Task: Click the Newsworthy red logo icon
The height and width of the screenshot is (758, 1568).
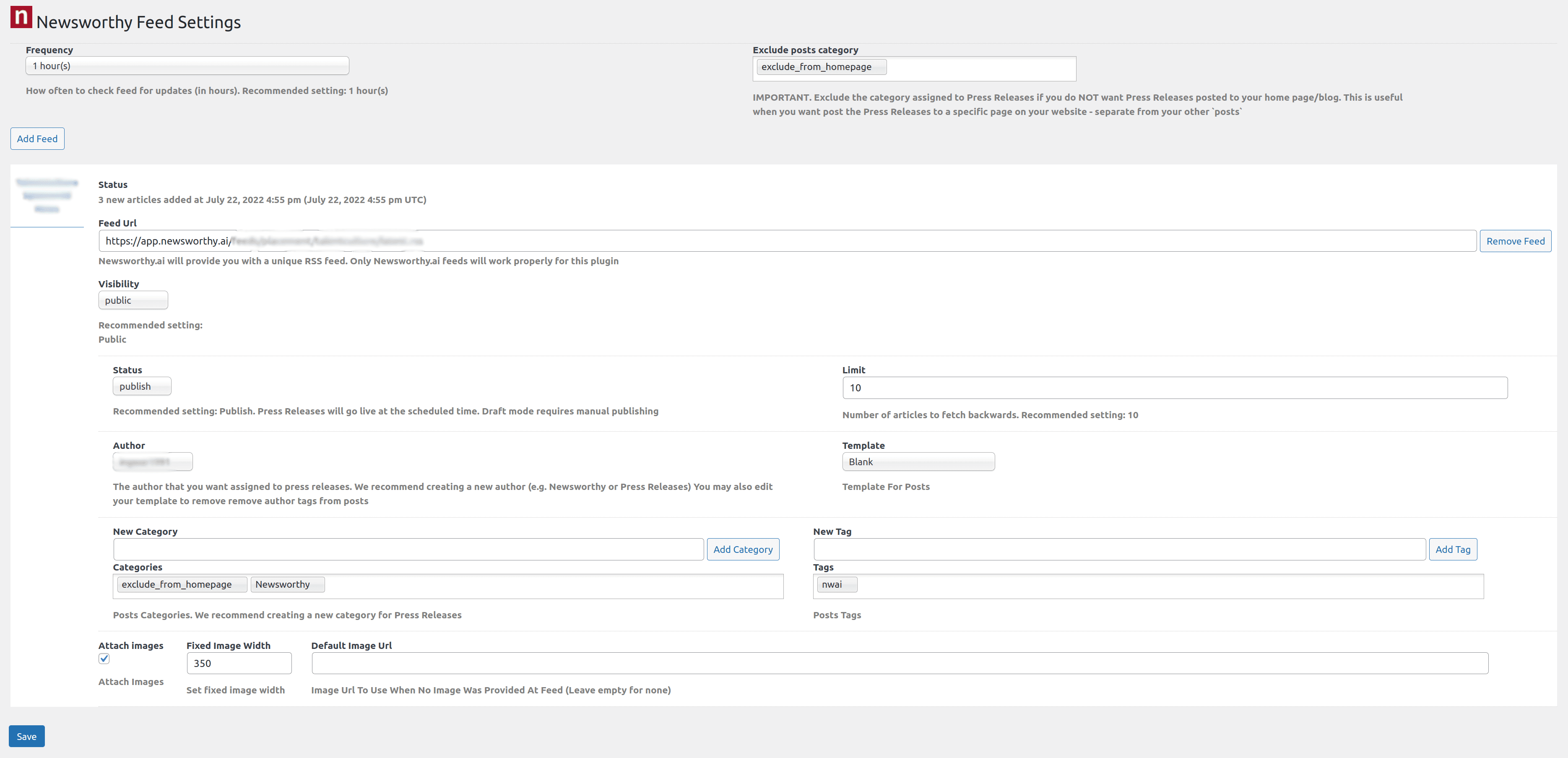Action: pos(21,17)
